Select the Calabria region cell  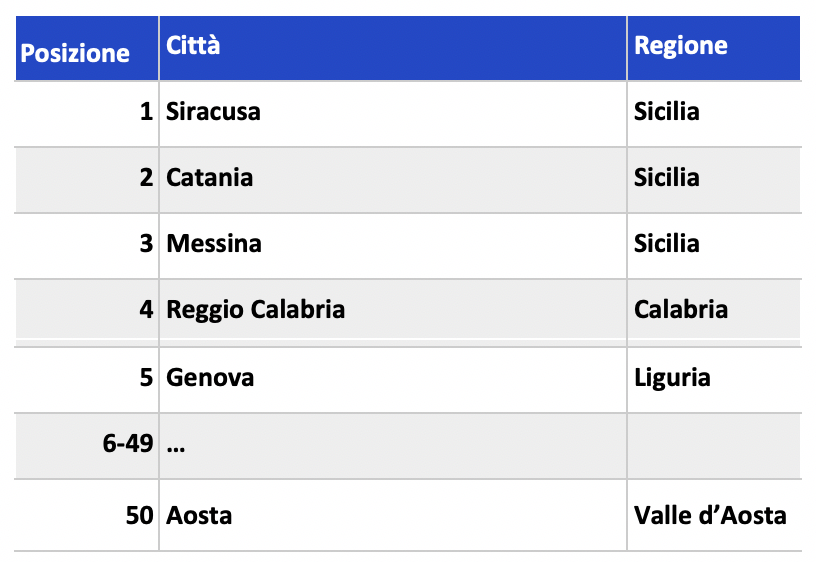(x=681, y=310)
